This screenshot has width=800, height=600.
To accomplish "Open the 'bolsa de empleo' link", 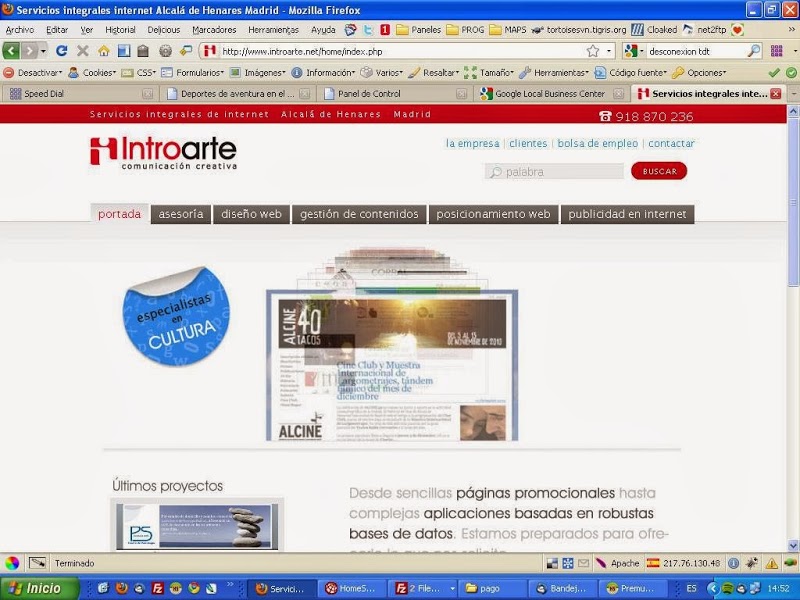I will [x=597, y=143].
